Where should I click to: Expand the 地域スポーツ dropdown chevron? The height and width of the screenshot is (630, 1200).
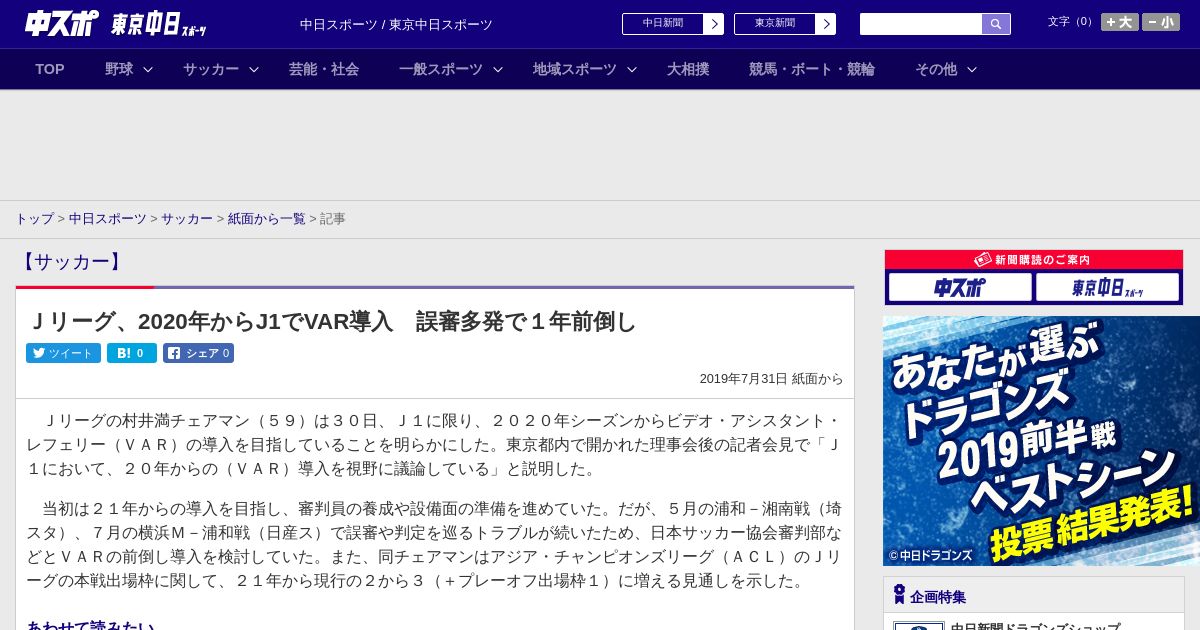(632, 69)
